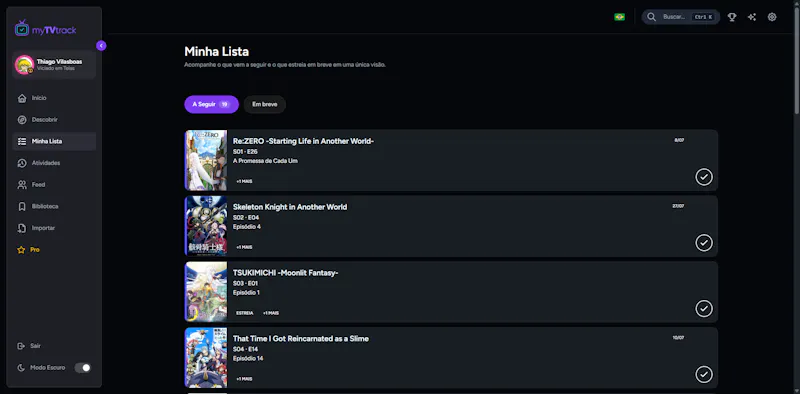This screenshot has height=394, width=800.
Task: Click the Sair label
Action: point(35,346)
